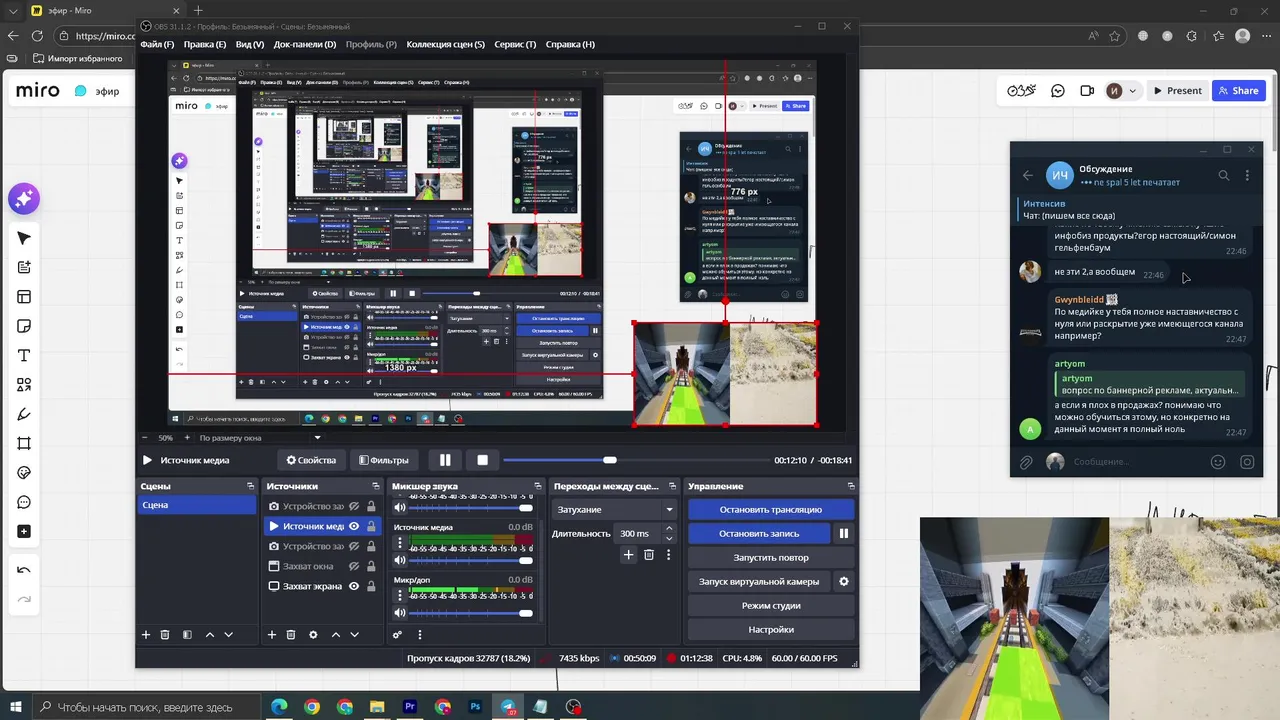Open Сервис (T) menu in OBS
This screenshot has height=720, width=1280.
click(515, 44)
